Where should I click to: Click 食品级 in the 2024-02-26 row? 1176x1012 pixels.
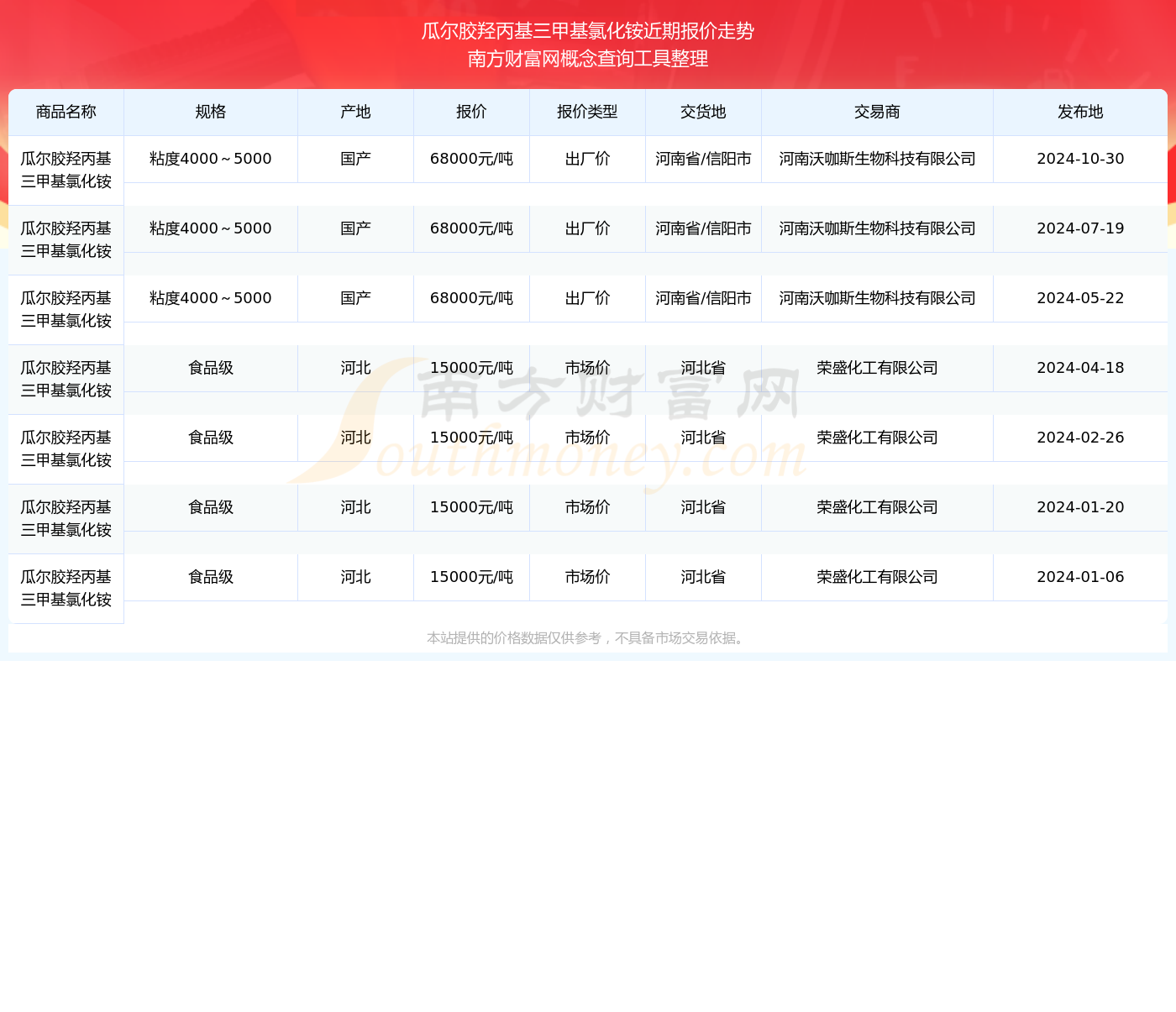(x=211, y=438)
